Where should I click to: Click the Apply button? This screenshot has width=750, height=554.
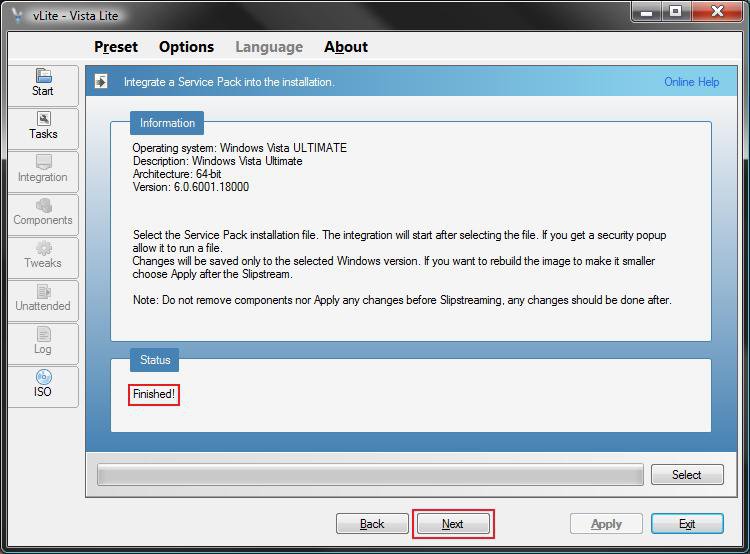pyautogui.click(x=606, y=524)
